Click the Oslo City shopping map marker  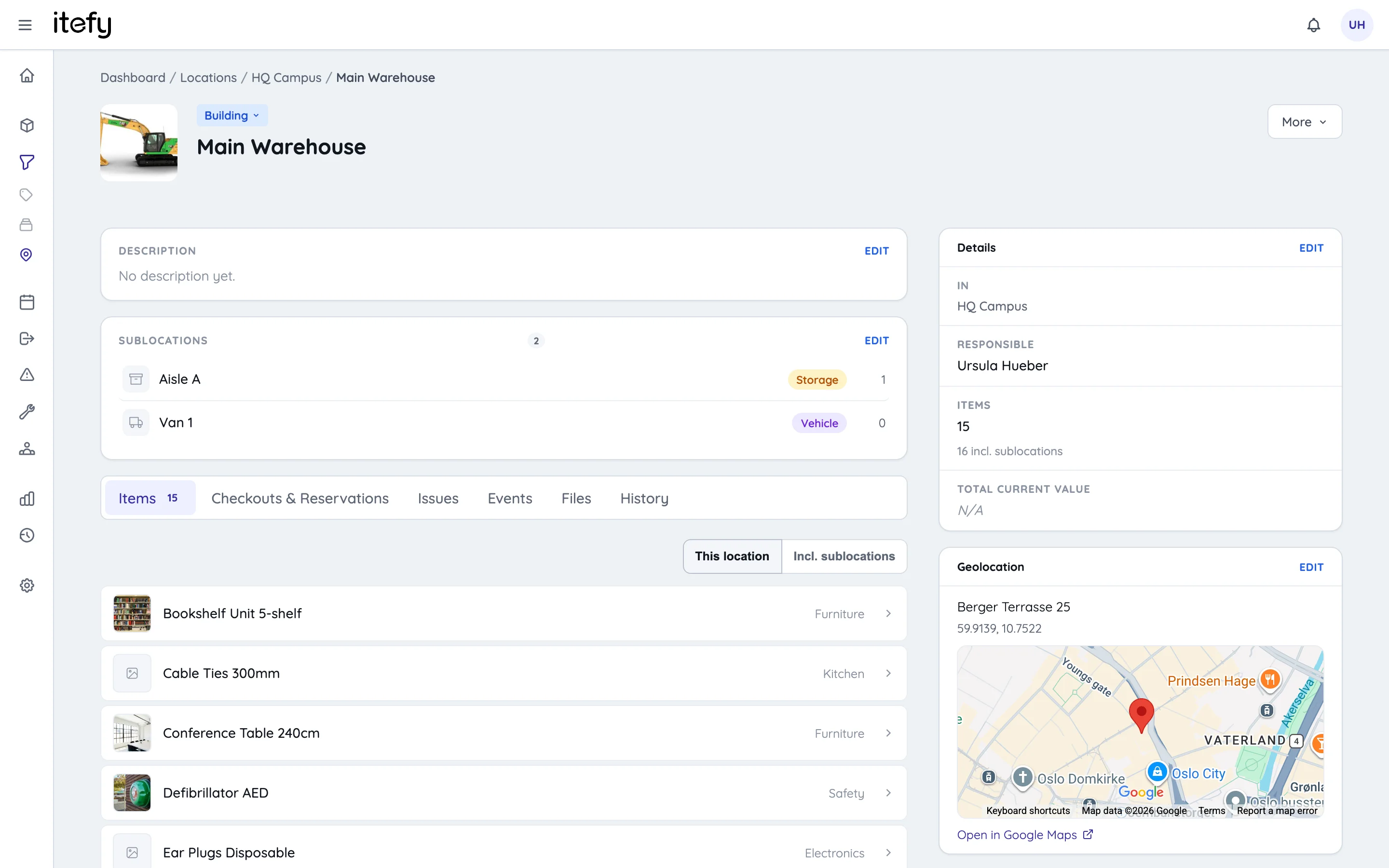click(1157, 772)
